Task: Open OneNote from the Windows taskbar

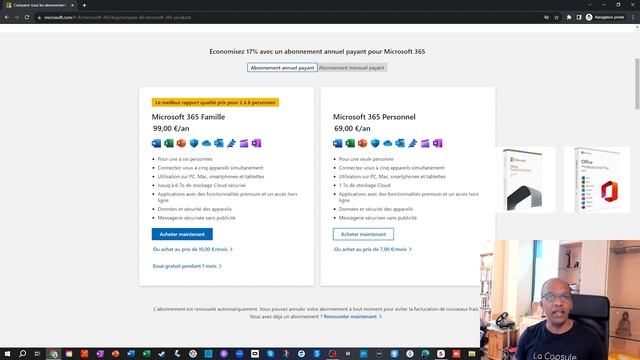Action: (100, 353)
